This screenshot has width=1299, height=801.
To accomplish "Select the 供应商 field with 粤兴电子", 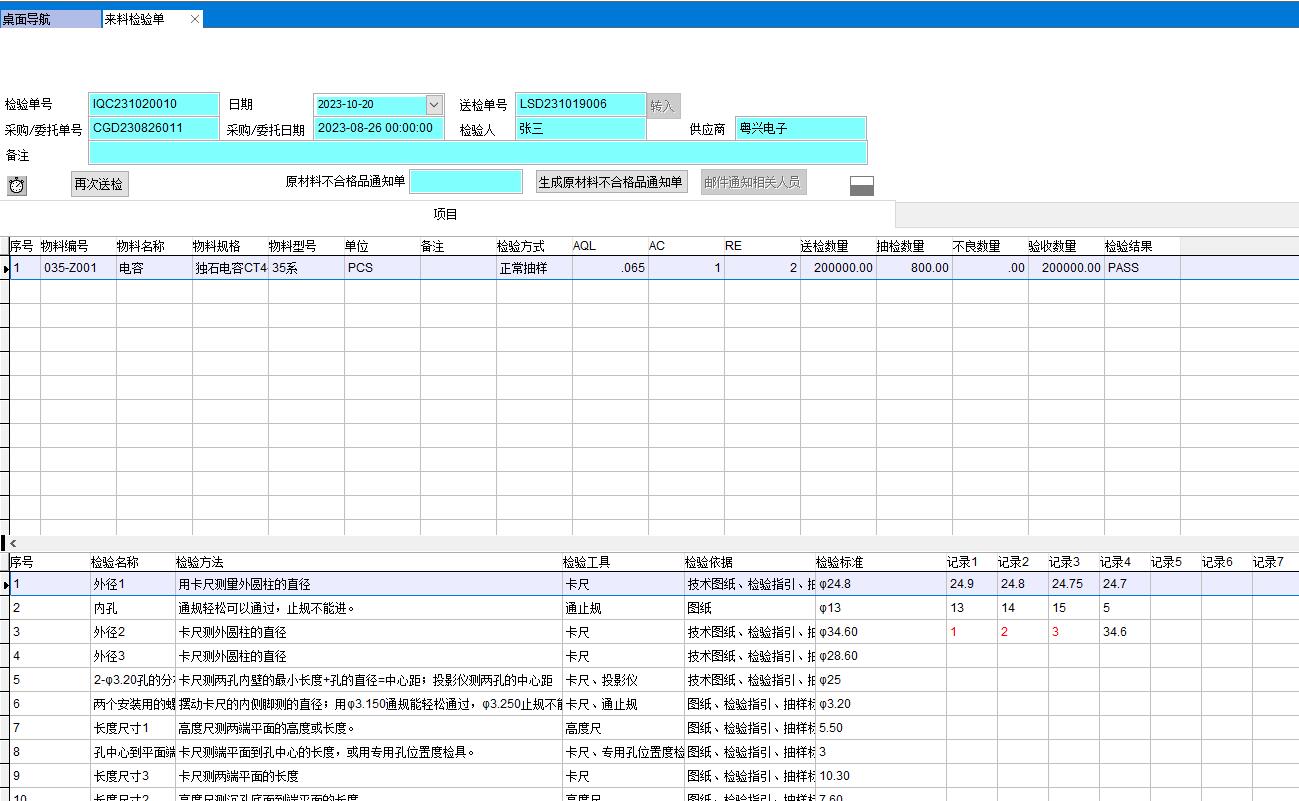I will (x=800, y=129).
